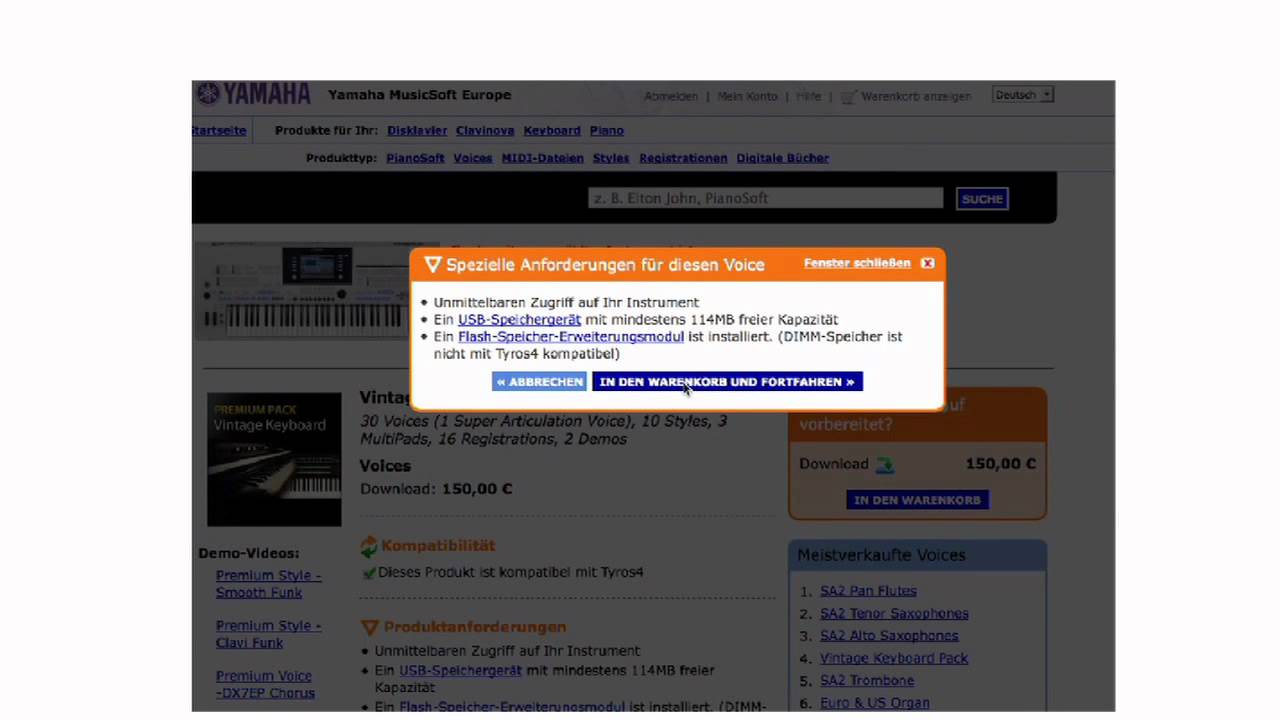Image resolution: width=1280 pixels, height=720 pixels.
Task: Select Voices product type
Action: click(x=473, y=158)
